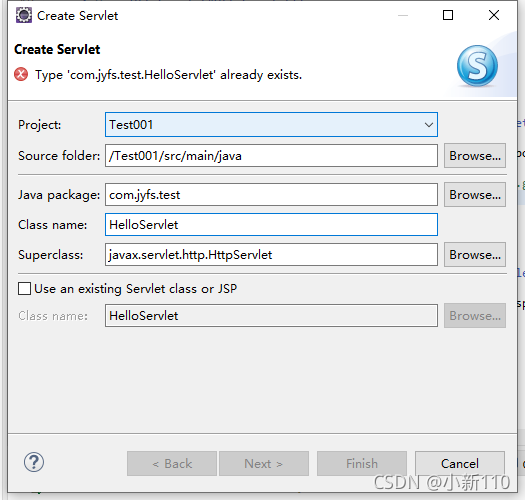525x500 pixels.
Task: Click the blue Servlet S wizard icon
Action: click(477, 66)
